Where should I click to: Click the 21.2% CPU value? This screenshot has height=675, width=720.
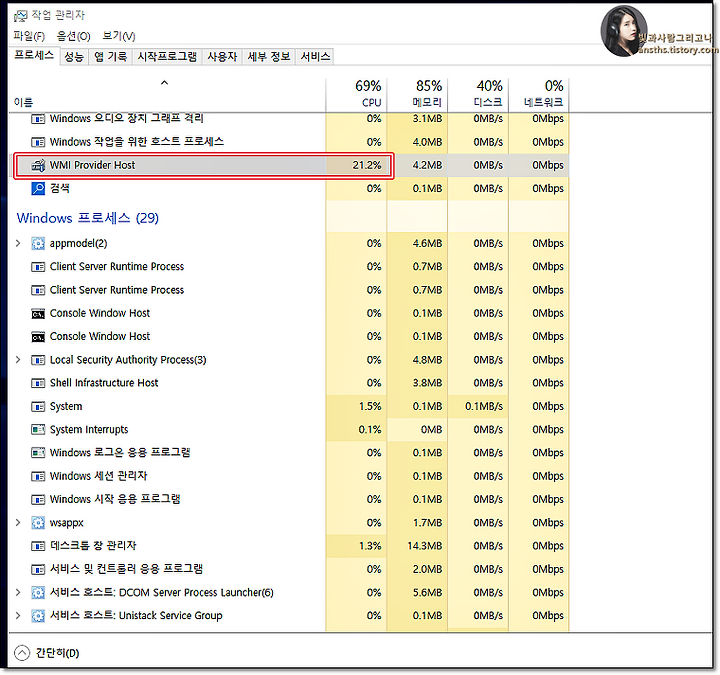click(367, 165)
